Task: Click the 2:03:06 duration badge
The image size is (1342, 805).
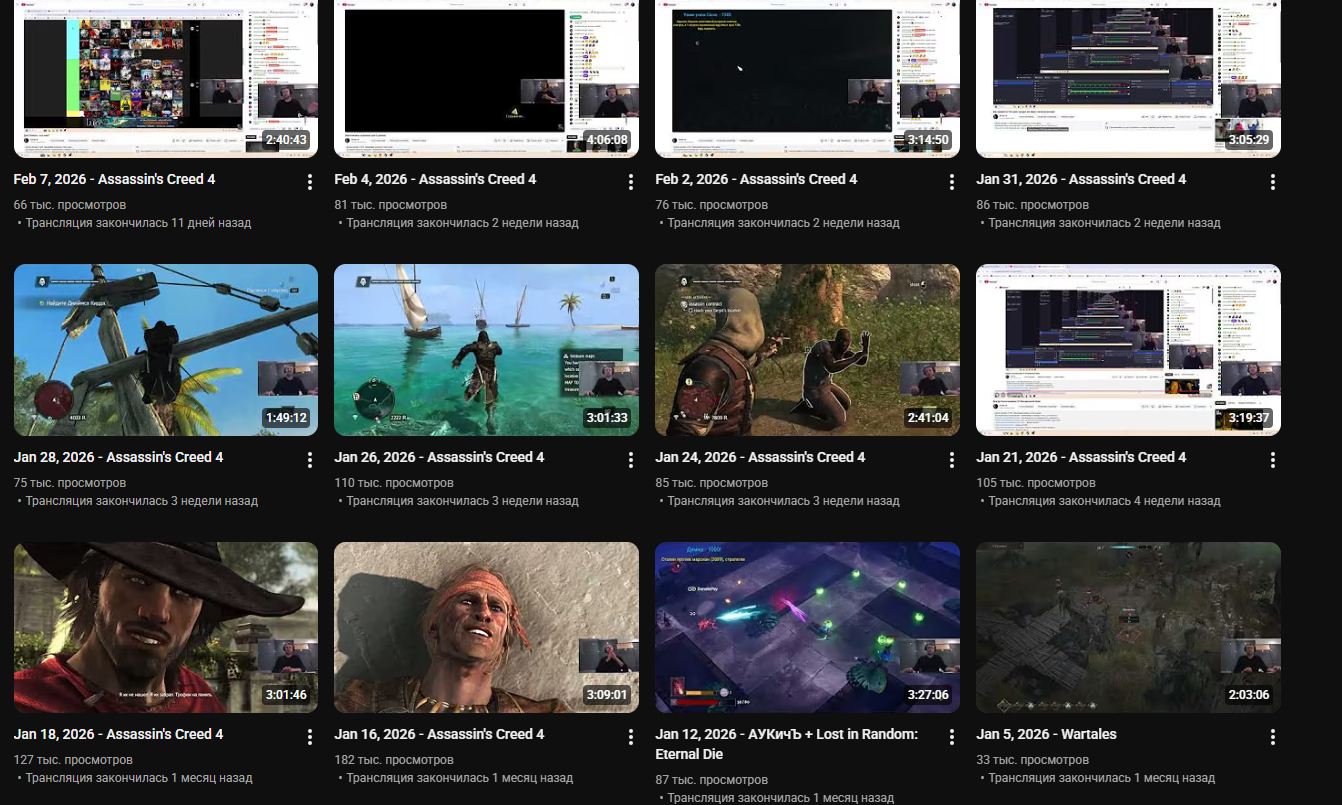Action: tap(1249, 695)
